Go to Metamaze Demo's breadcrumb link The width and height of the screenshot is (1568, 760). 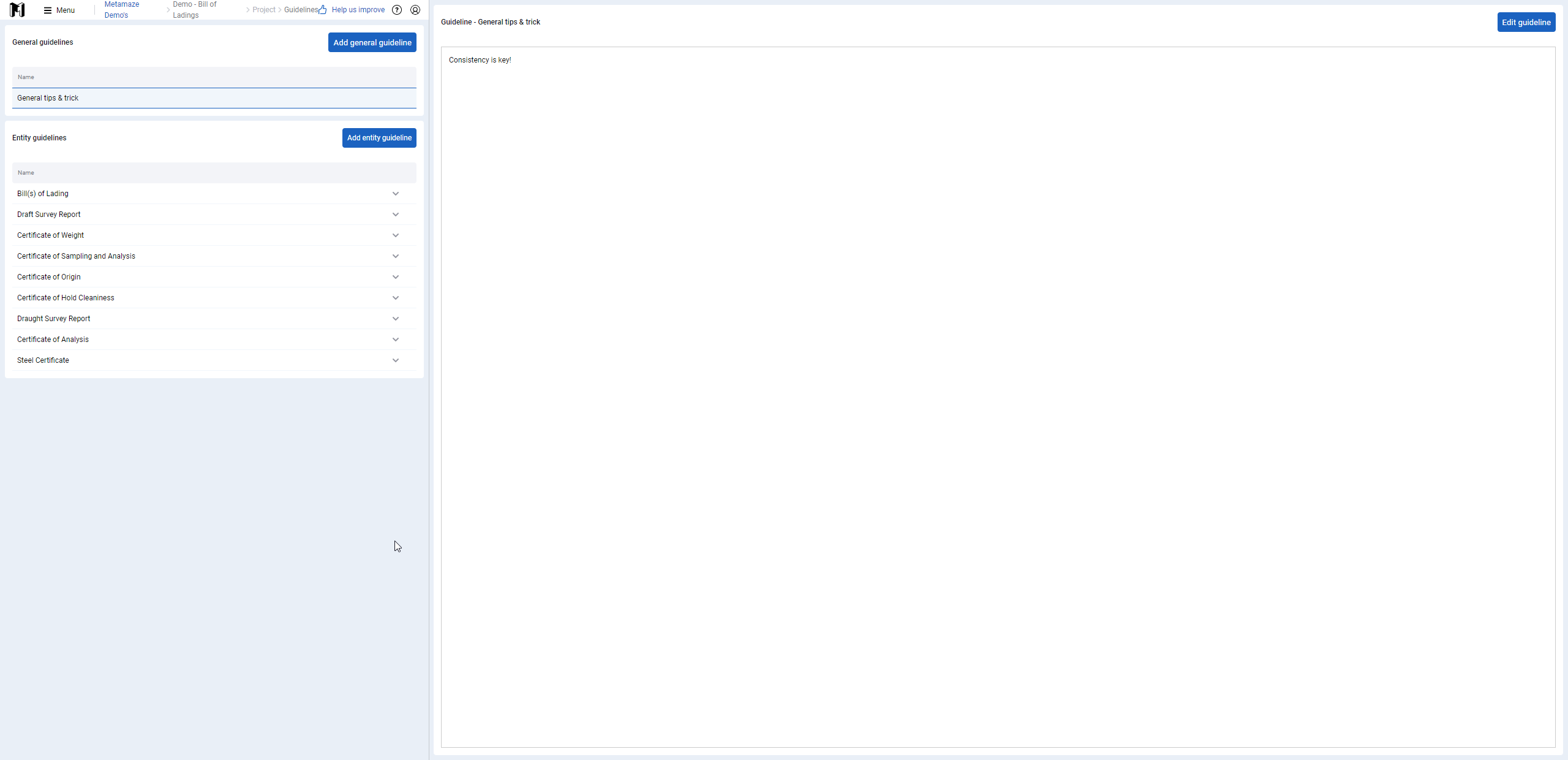(122, 10)
